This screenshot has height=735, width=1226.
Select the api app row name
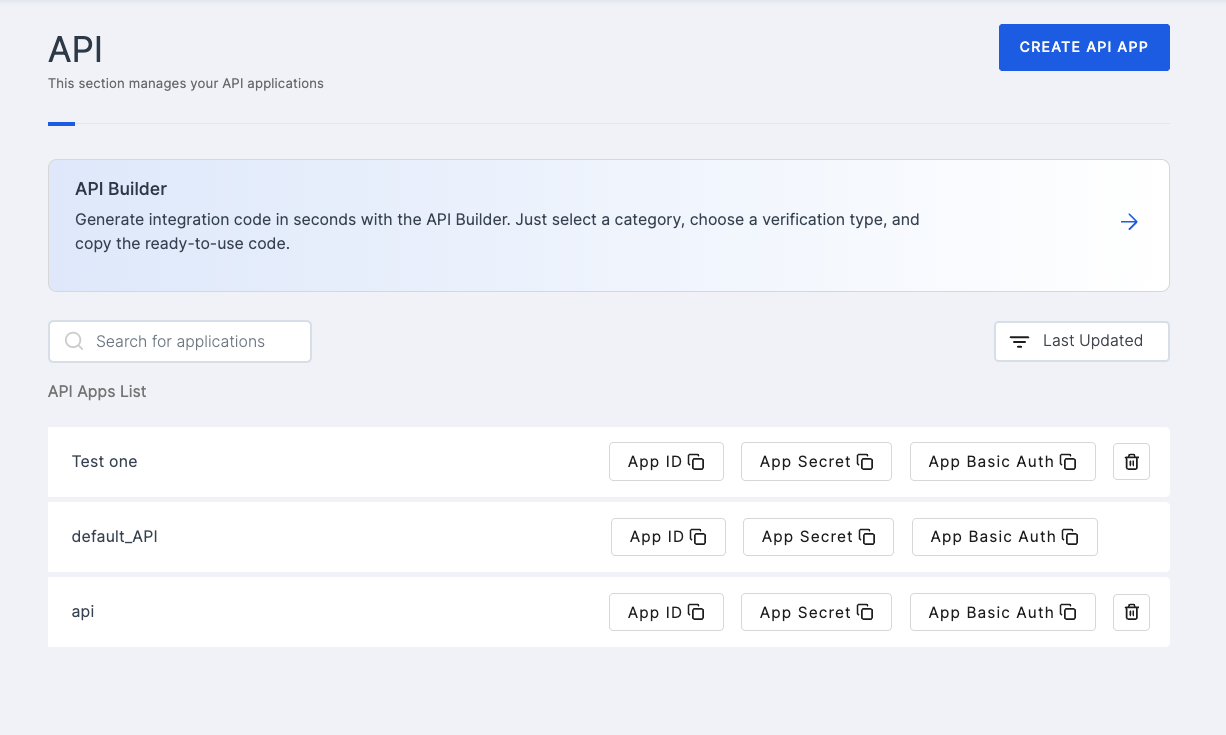[x=83, y=612]
